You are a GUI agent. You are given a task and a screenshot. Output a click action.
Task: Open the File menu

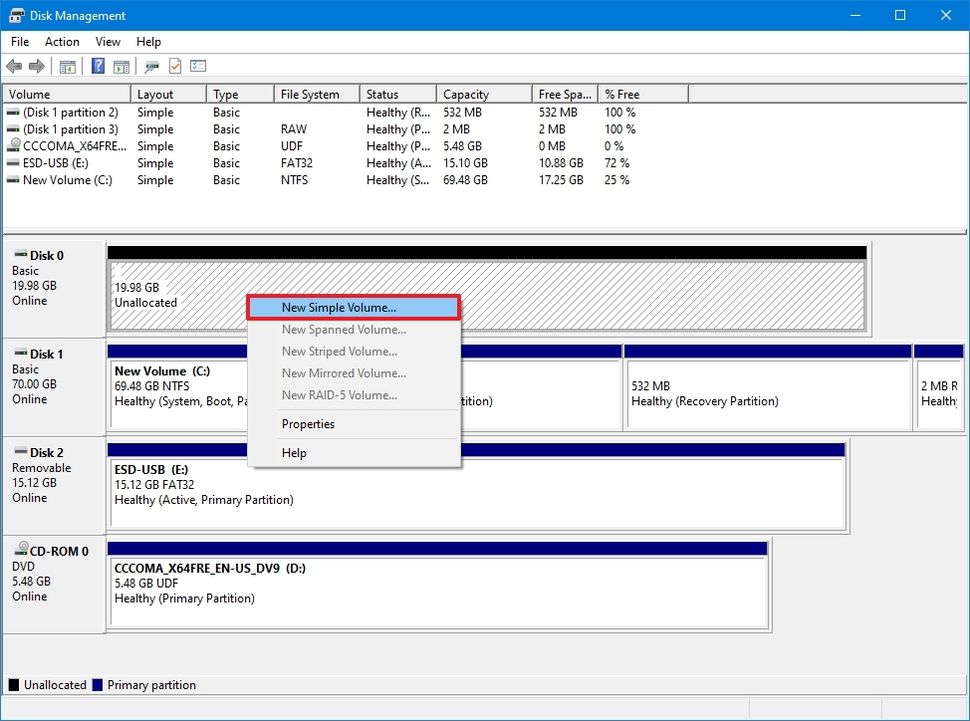[19, 42]
